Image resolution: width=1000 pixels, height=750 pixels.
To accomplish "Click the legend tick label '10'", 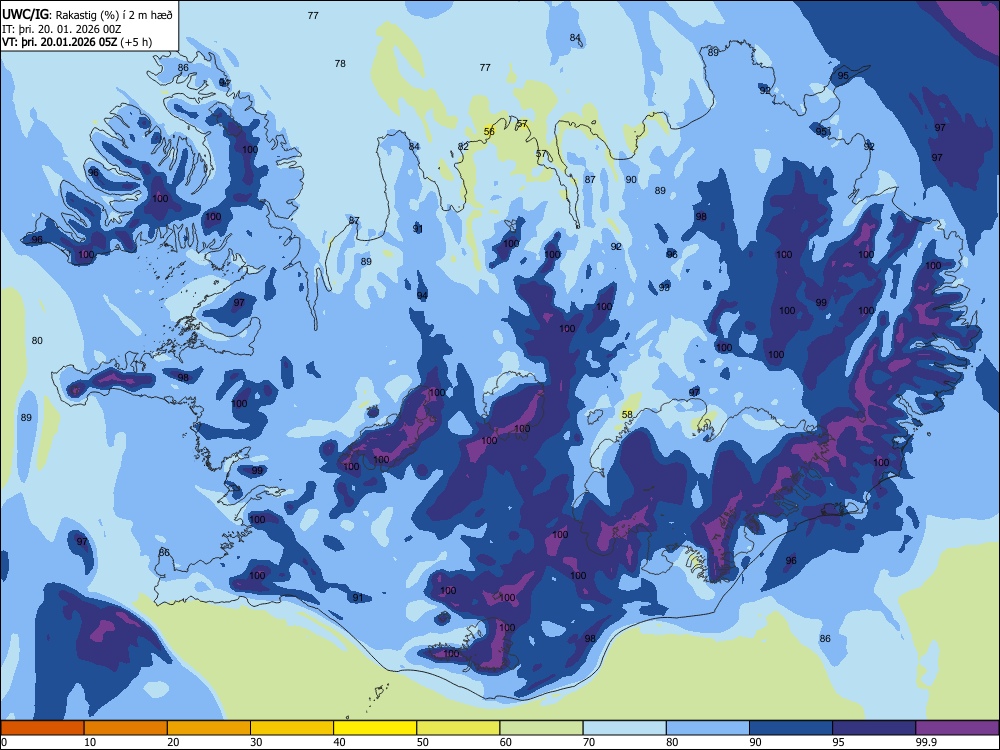I will pos(91,742).
